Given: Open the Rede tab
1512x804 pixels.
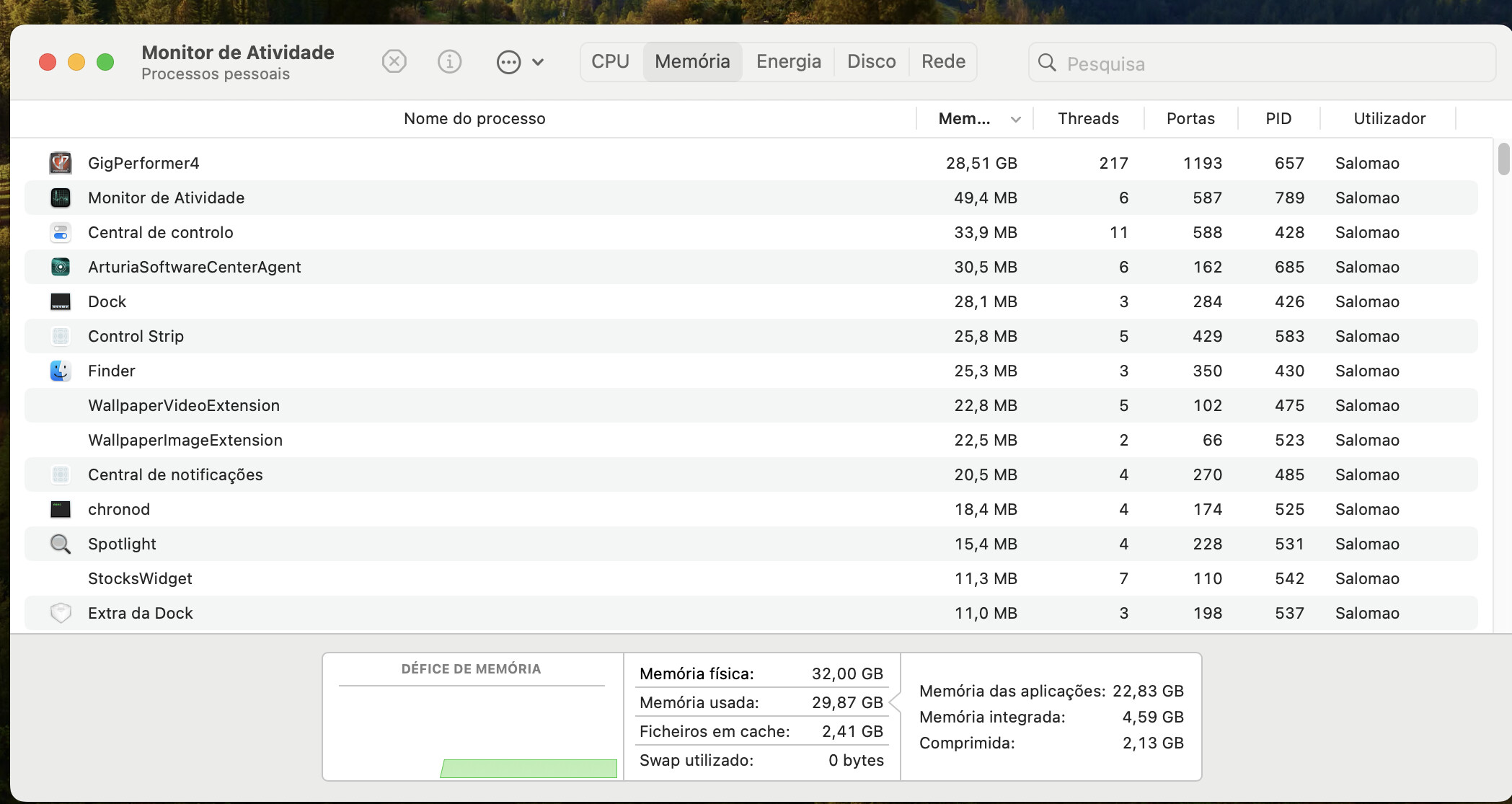Looking at the screenshot, I should pos(943,61).
